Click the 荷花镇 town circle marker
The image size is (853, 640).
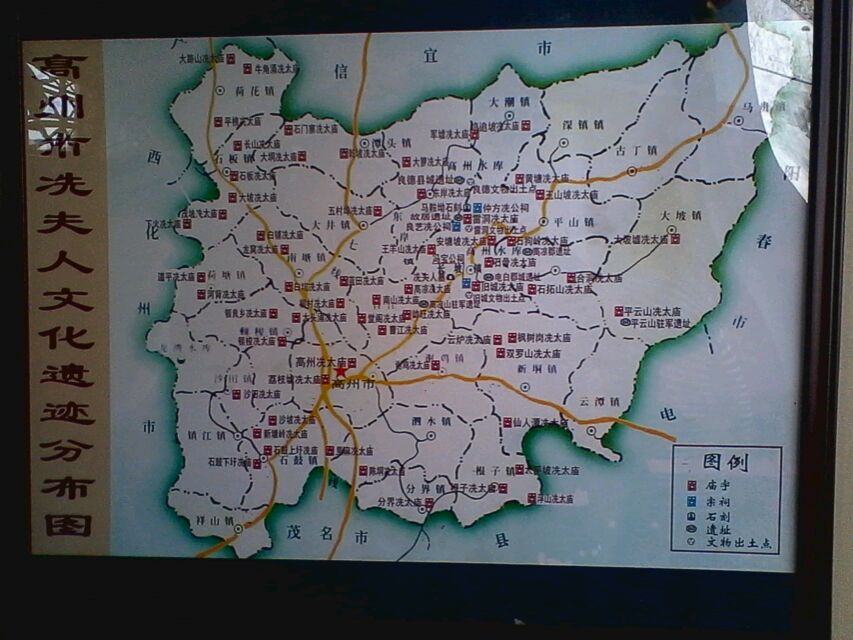(x=219, y=90)
